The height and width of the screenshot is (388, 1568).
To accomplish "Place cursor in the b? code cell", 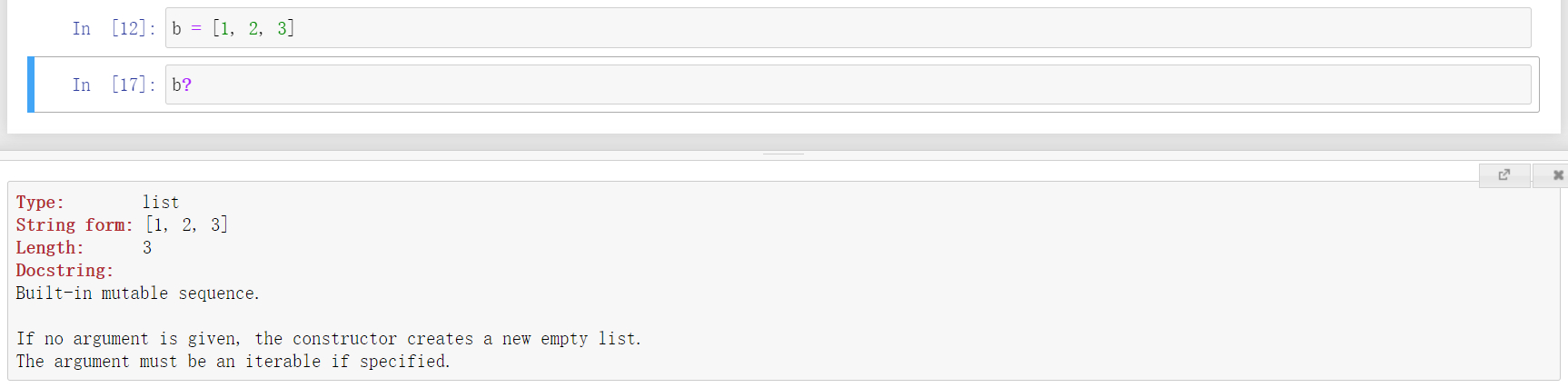I will click(x=848, y=85).
